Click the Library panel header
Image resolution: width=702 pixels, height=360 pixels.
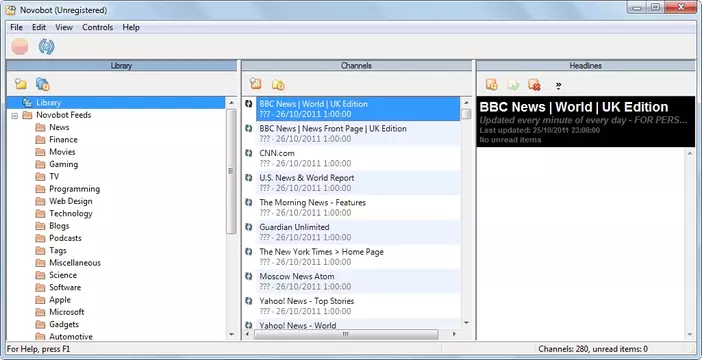pyautogui.click(x=121, y=65)
